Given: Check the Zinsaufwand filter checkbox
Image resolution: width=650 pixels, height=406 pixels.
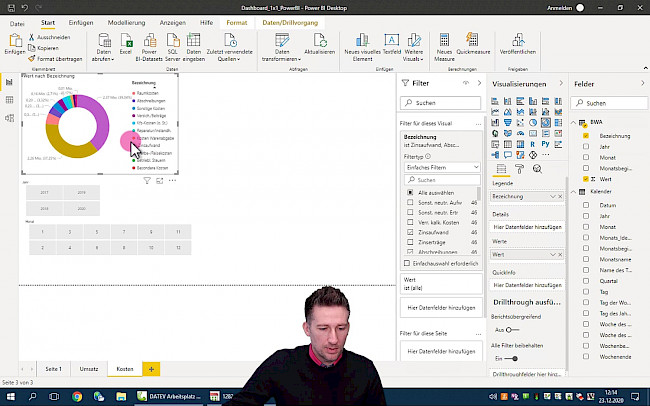Looking at the screenshot, I should click(410, 232).
